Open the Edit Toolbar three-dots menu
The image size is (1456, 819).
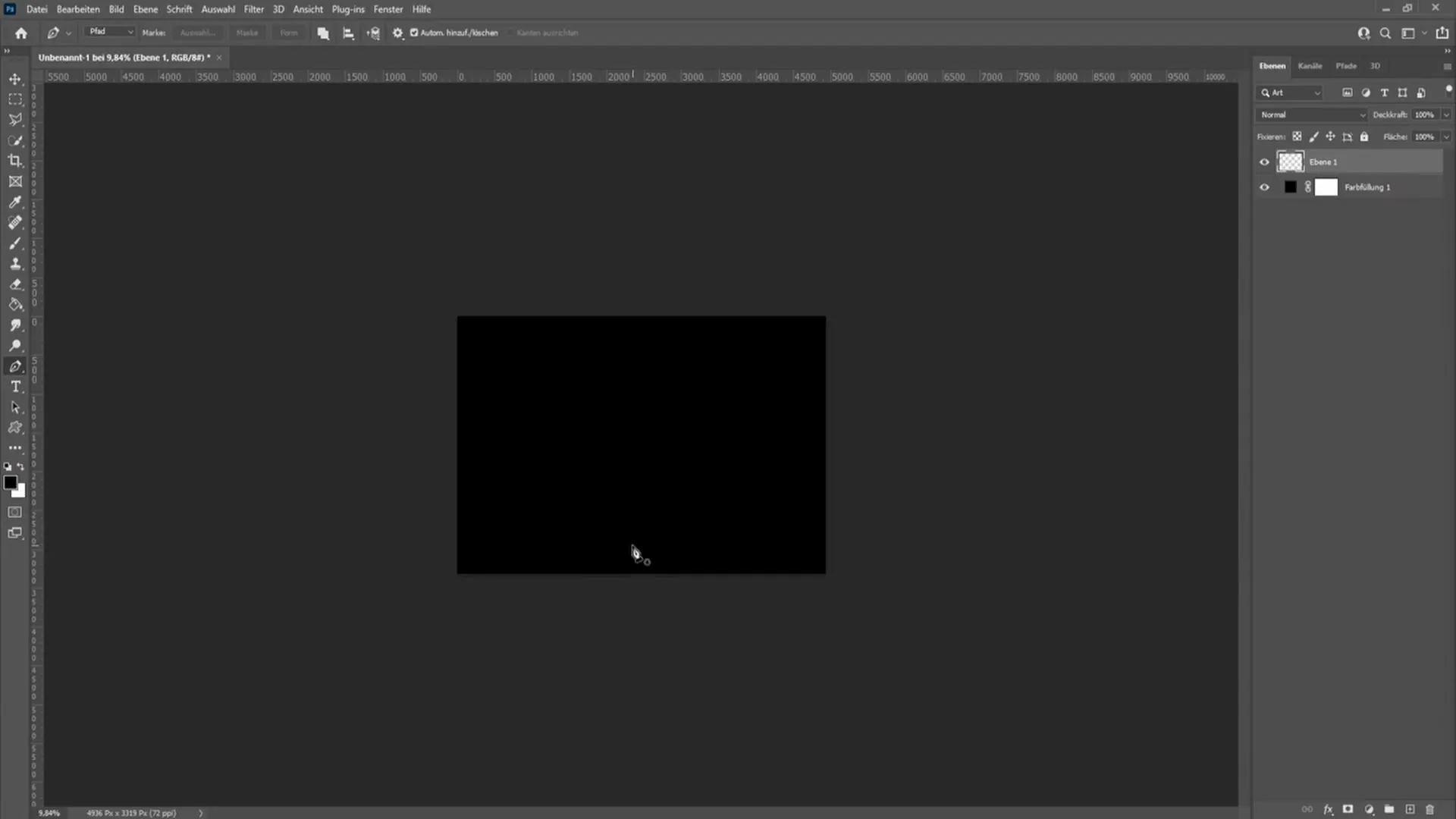(x=15, y=448)
